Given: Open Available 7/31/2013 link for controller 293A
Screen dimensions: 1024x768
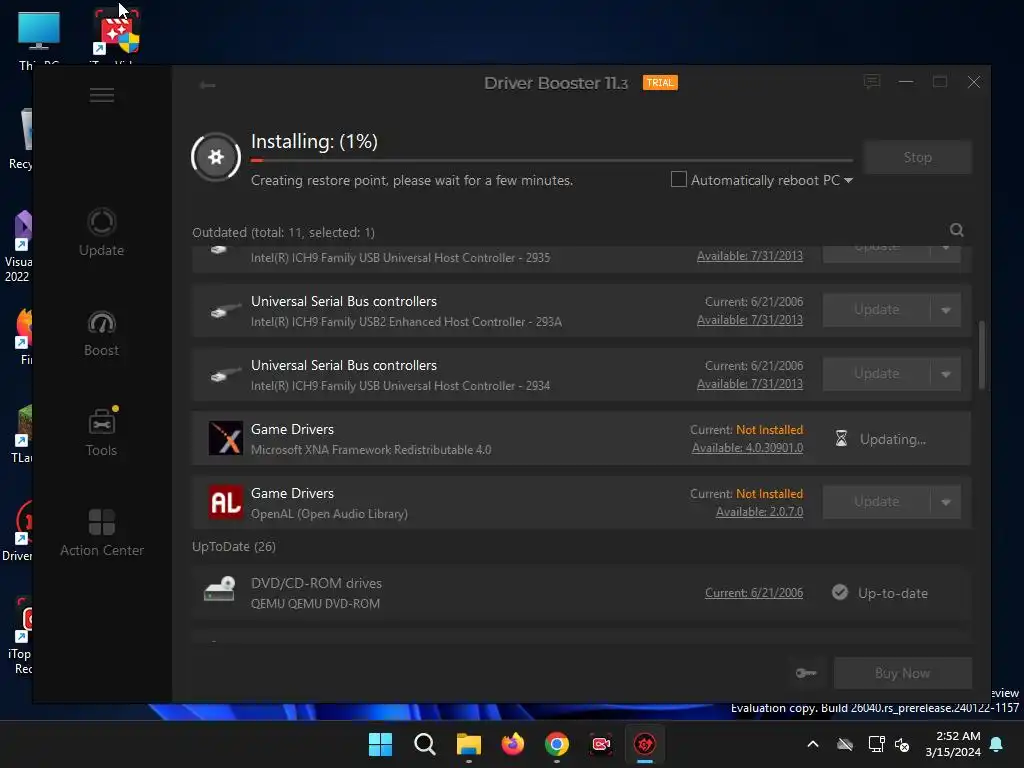Looking at the screenshot, I should 750,320.
